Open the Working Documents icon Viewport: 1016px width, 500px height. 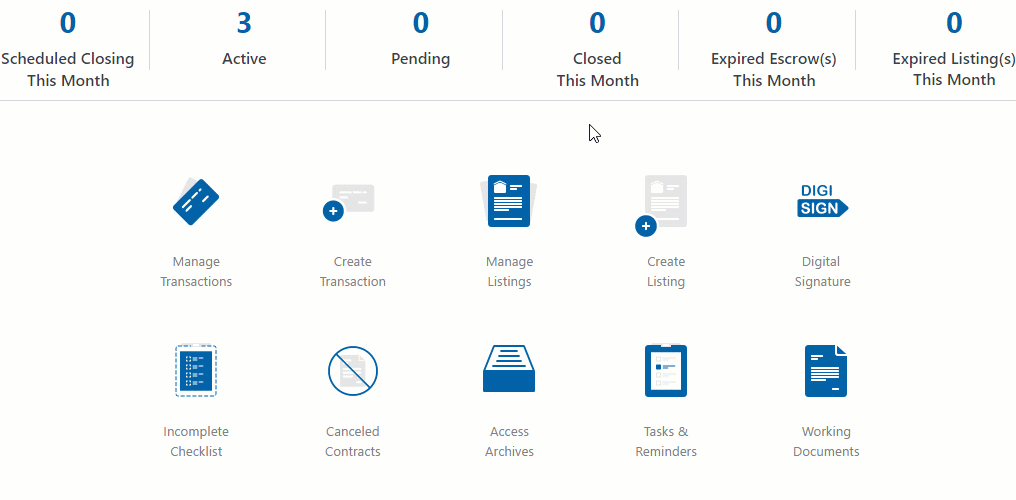pyautogui.click(x=826, y=370)
